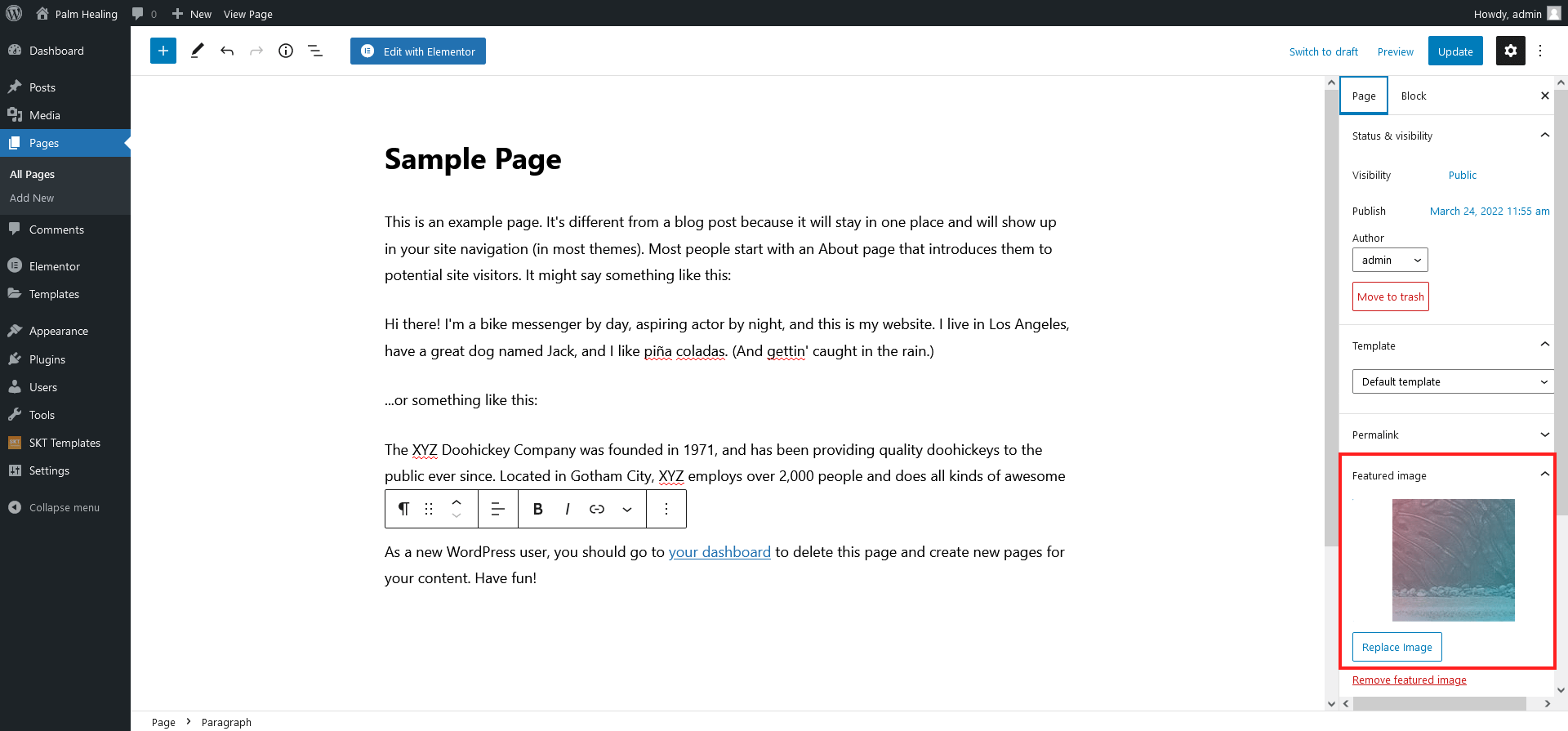
Task: Open the Settings menu in the sidebar
Action: [x=65, y=470]
